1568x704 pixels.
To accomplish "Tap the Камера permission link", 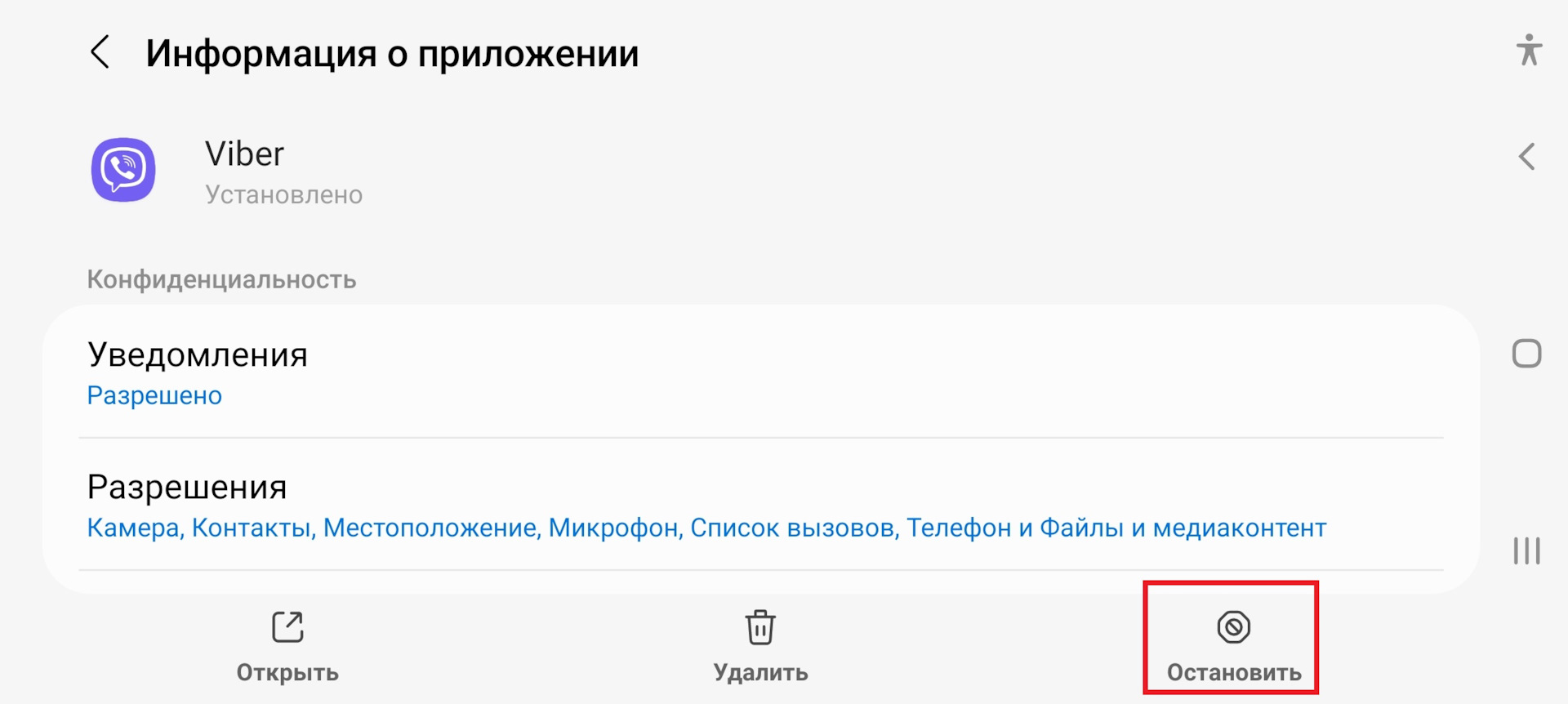I will [x=131, y=528].
